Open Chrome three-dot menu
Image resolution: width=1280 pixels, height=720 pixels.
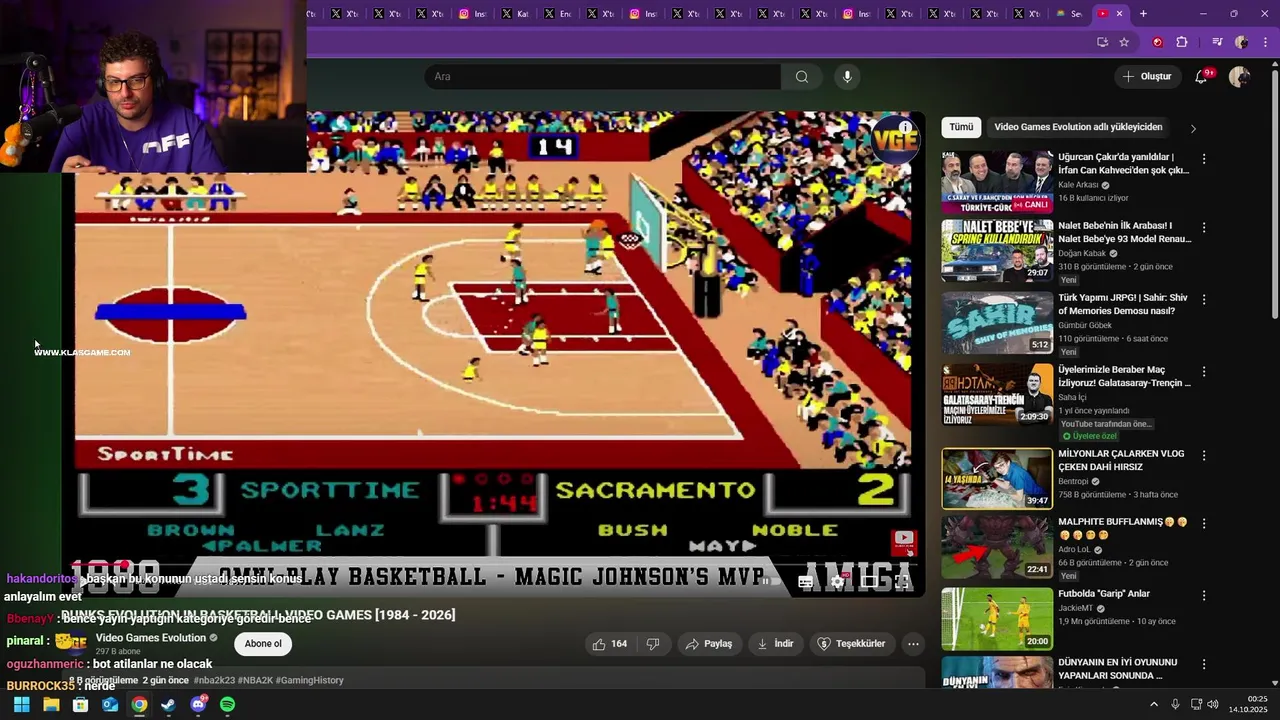tap(1265, 42)
